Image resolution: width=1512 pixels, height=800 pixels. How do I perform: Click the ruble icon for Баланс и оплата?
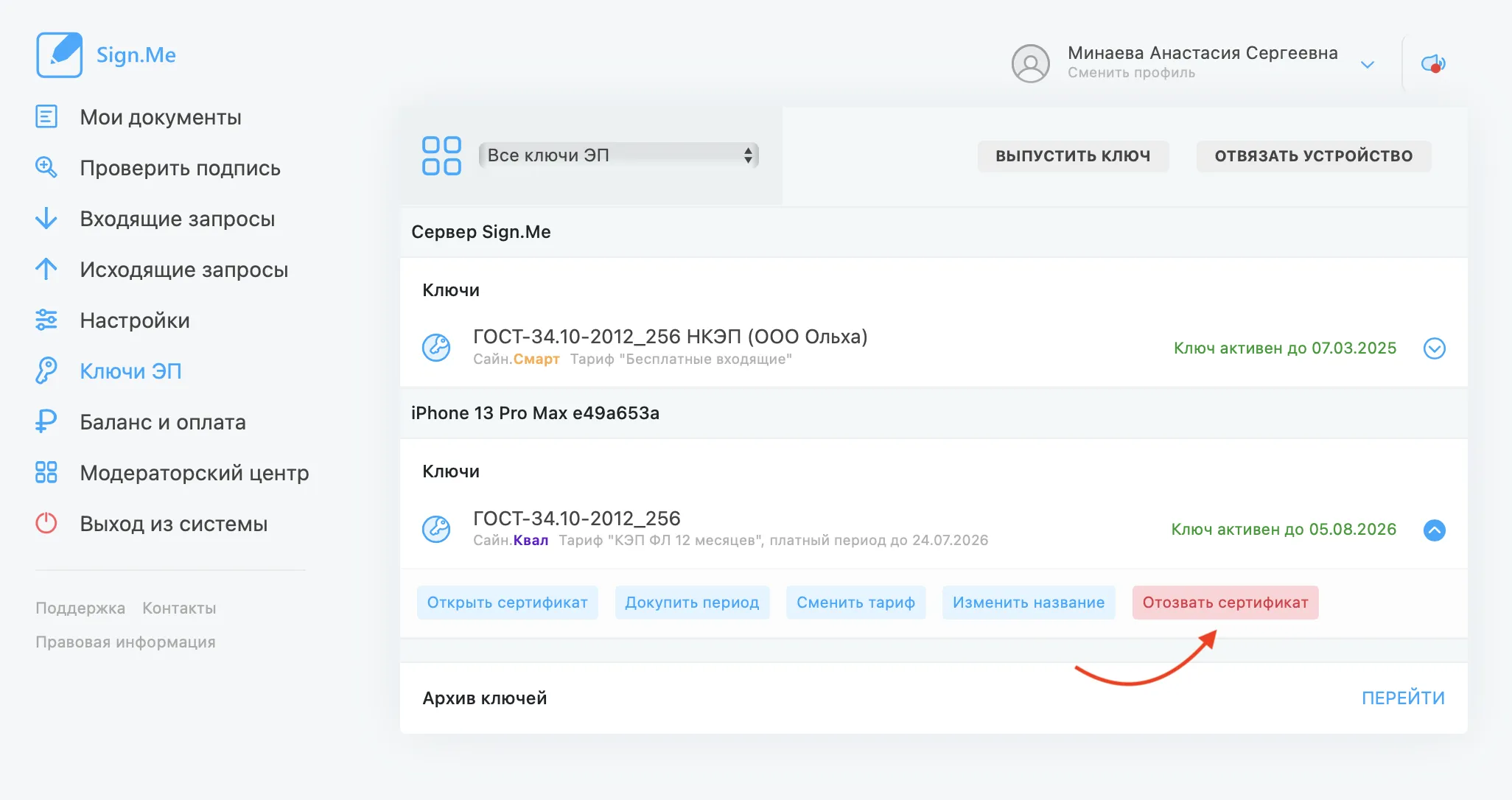coord(46,422)
